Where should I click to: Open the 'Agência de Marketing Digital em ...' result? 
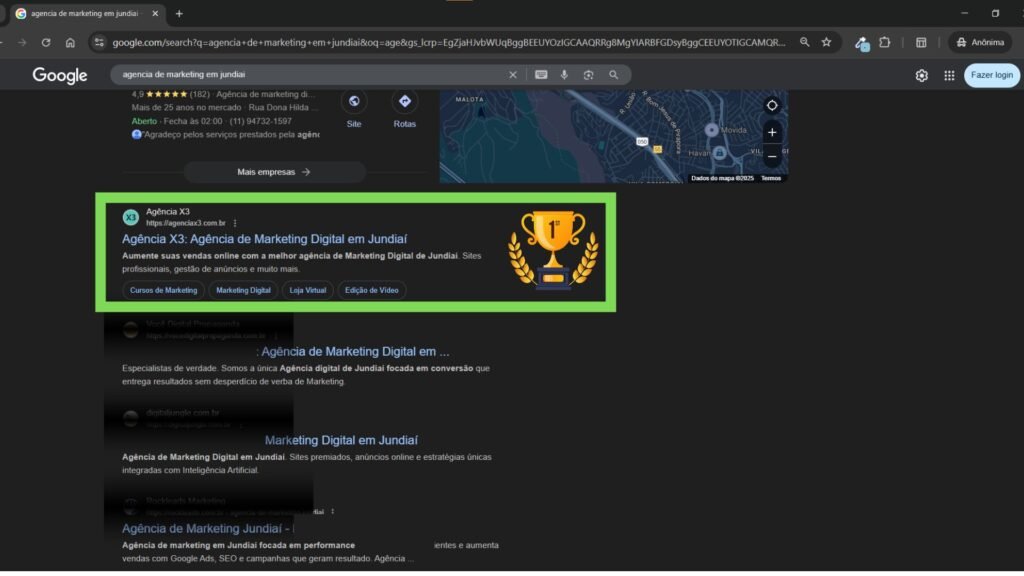click(353, 352)
